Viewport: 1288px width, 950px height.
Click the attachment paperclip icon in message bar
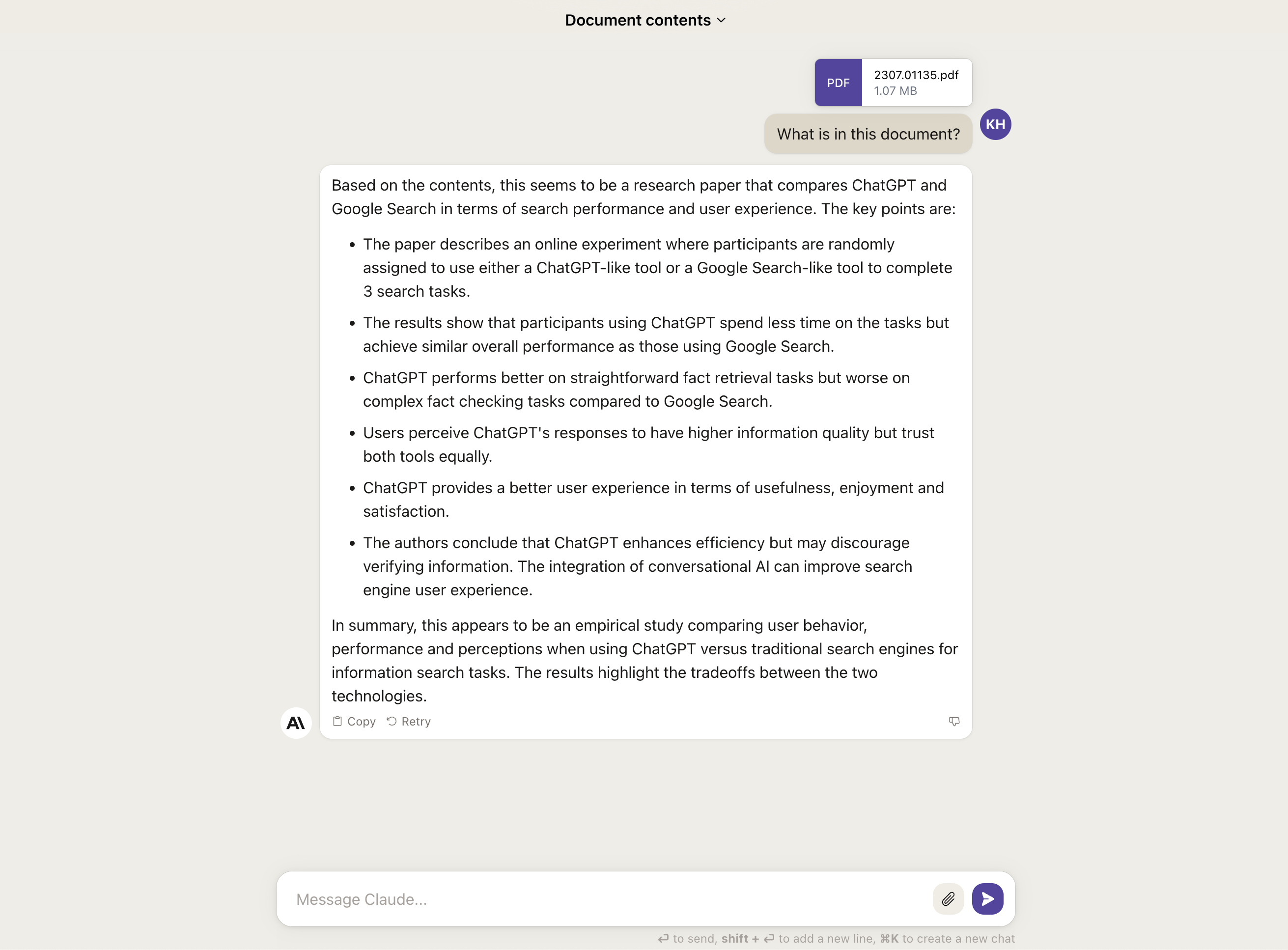tap(948, 898)
